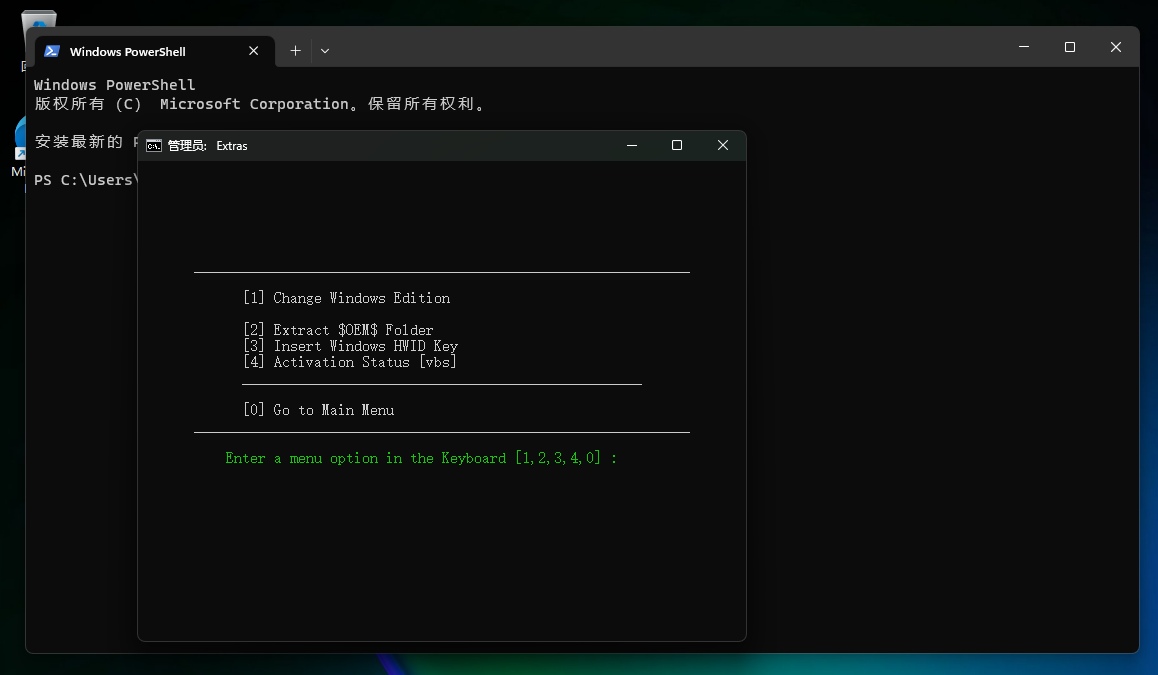Minimize the Extras console window
Viewport: 1158px width, 675px height.
pos(632,145)
